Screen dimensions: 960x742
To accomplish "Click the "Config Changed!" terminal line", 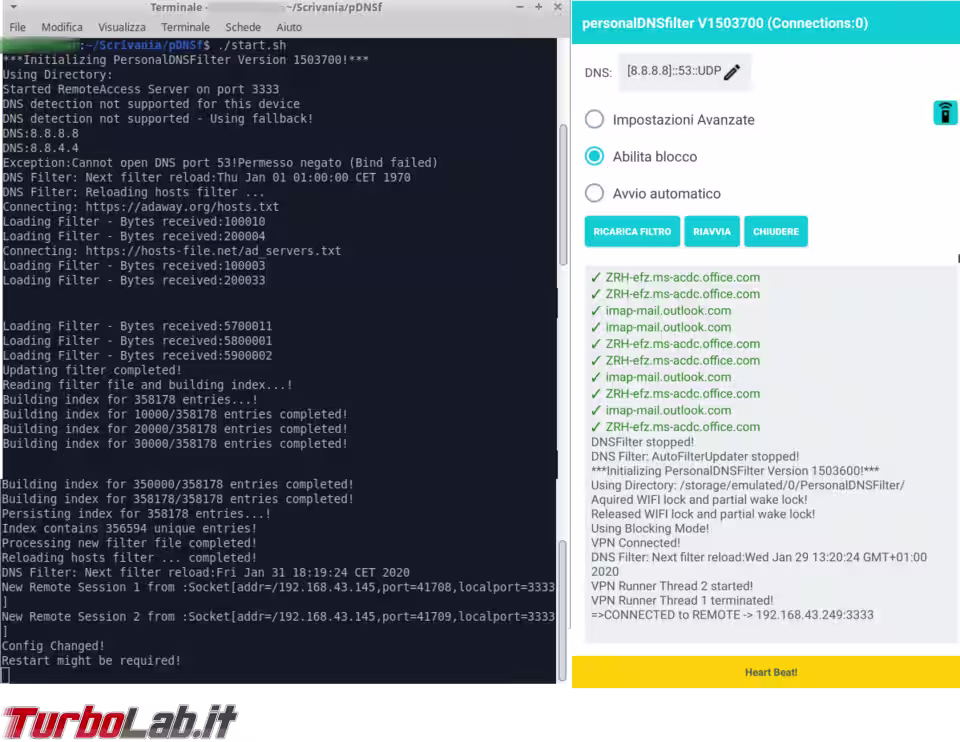I will [x=53, y=646].
